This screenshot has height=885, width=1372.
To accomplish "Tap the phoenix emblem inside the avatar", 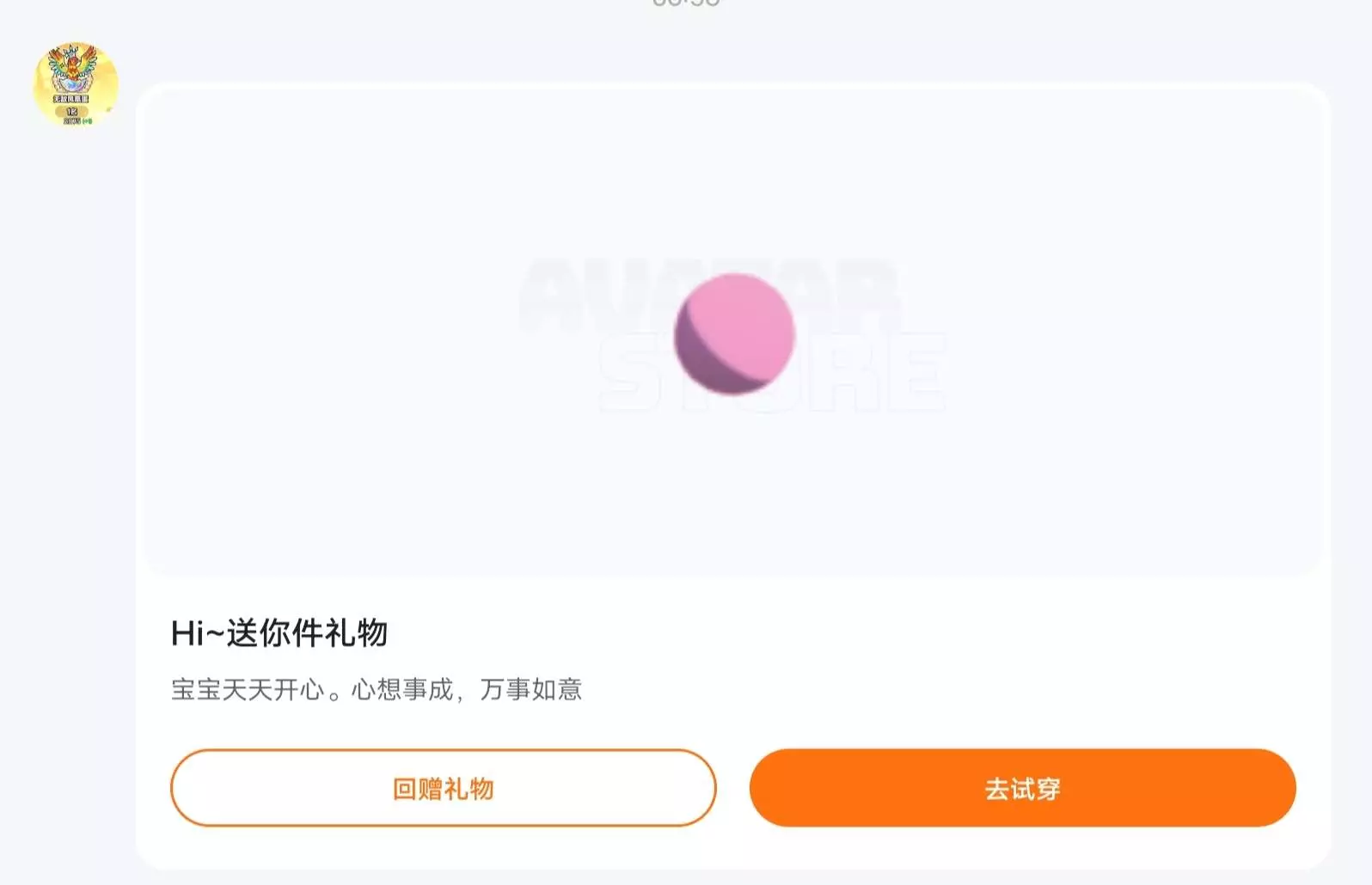I will point(74,67).
